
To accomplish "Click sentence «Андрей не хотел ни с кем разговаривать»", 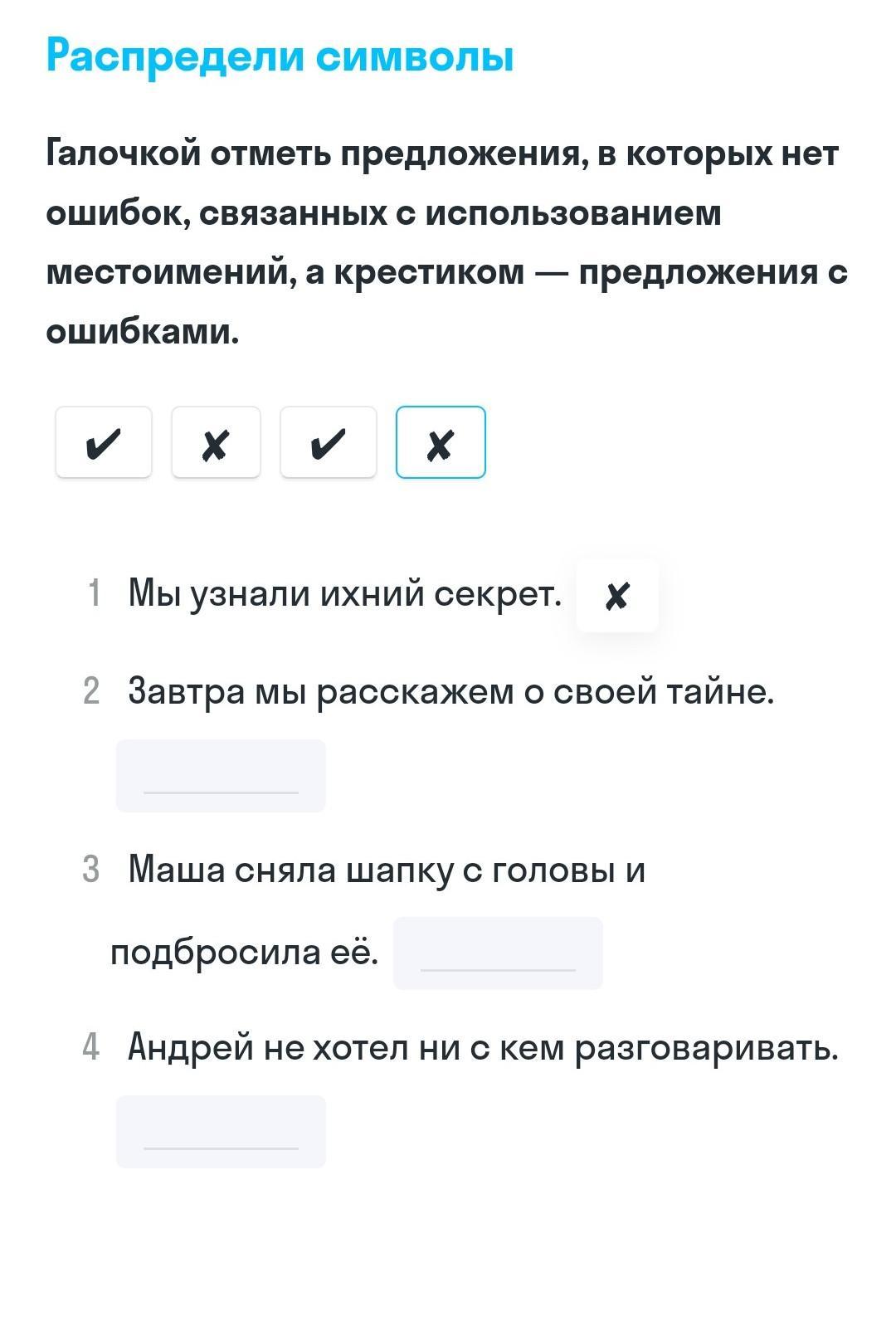I will [483, 1048].
